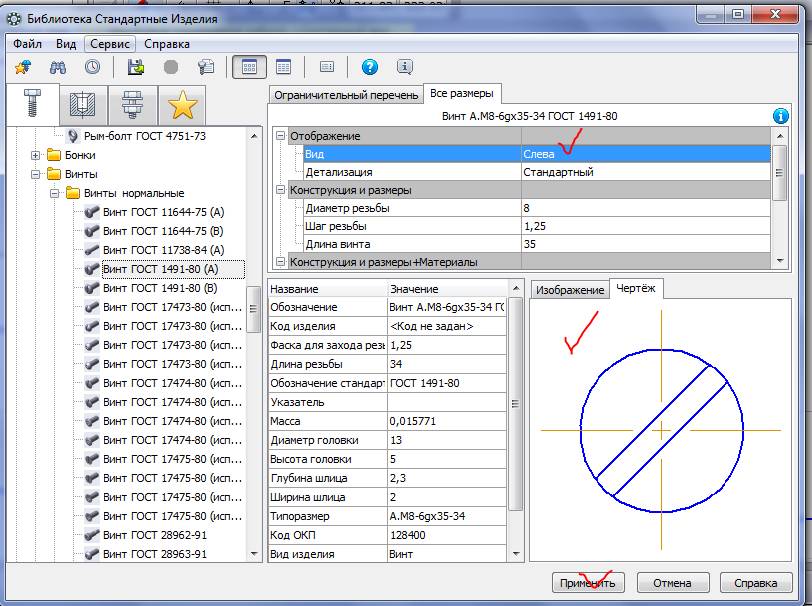Open help with blue question mark icon
The width and height of the screenshot is (812, 606).
click(370, 67)
